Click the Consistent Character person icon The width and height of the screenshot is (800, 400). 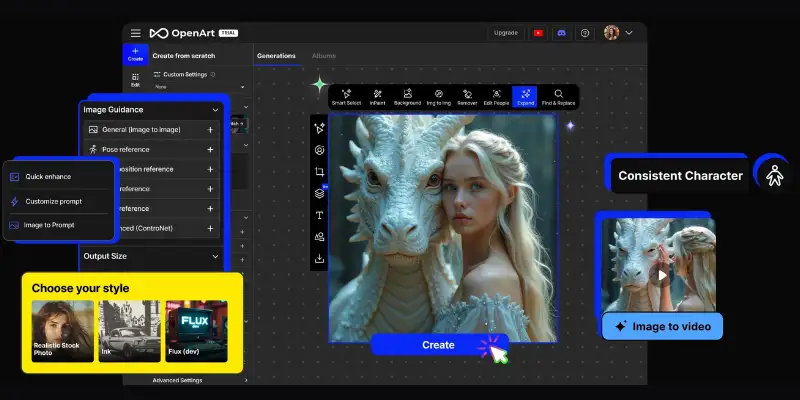pyautogui.click(x=774, y=176)
